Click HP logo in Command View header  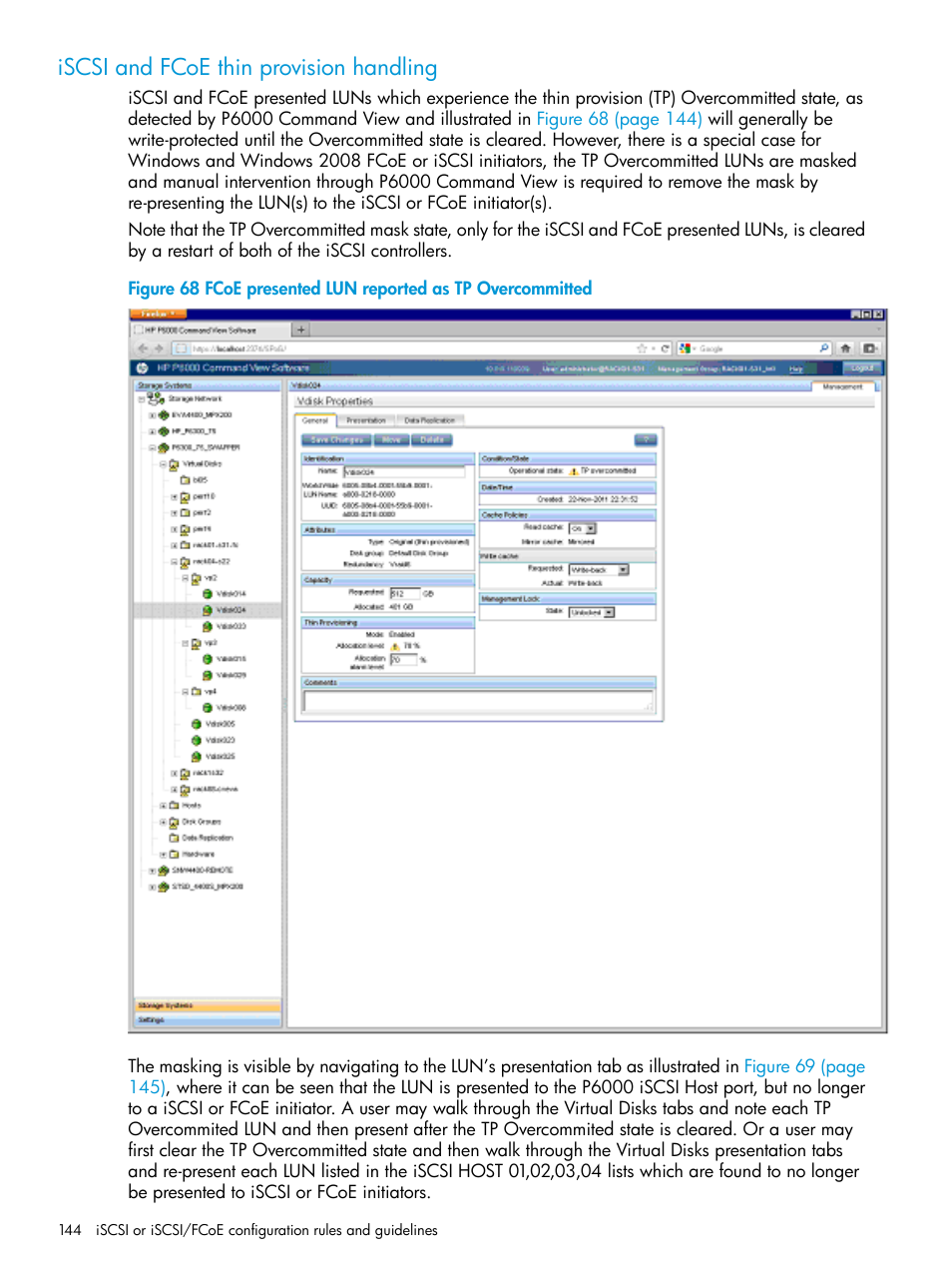[x=143, y=367]
